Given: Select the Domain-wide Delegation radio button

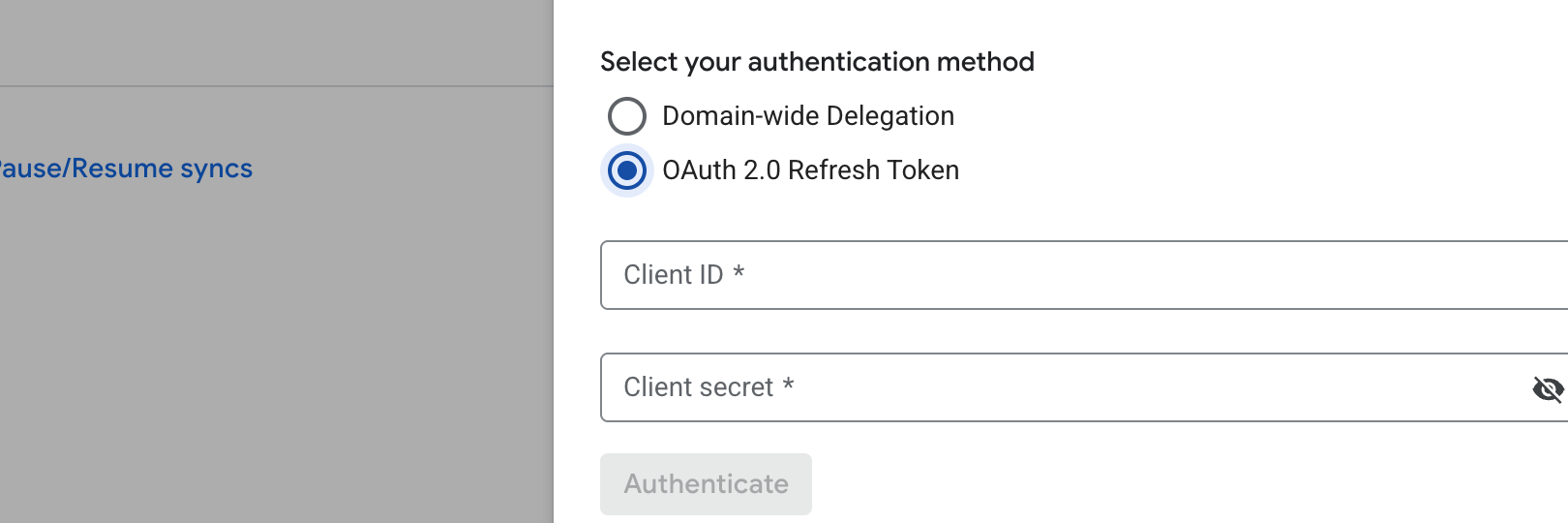Looking at the screenshot, I should click(x=627, y=116).
